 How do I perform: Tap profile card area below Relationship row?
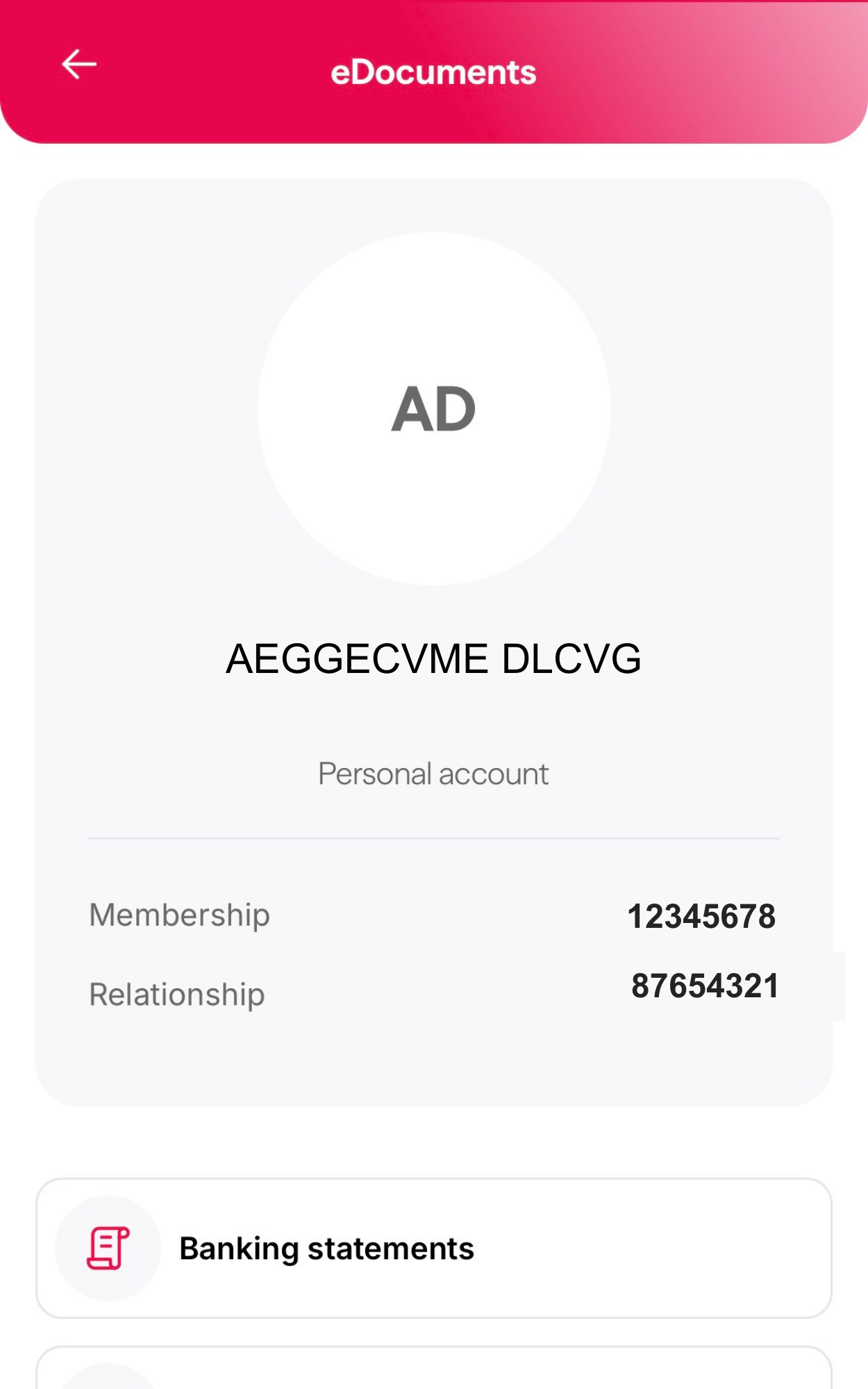433,1063
